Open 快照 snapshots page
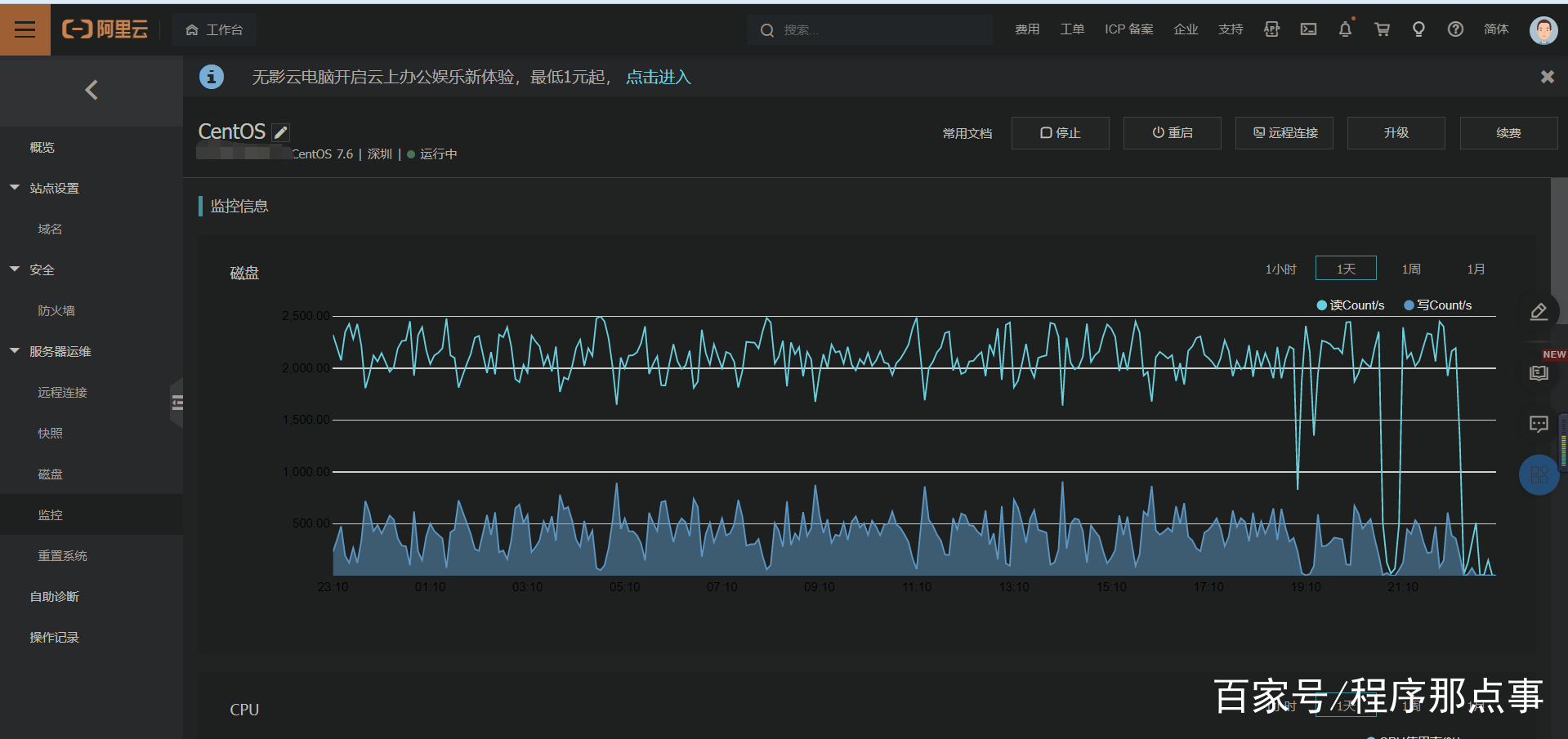 pos(92,433)
